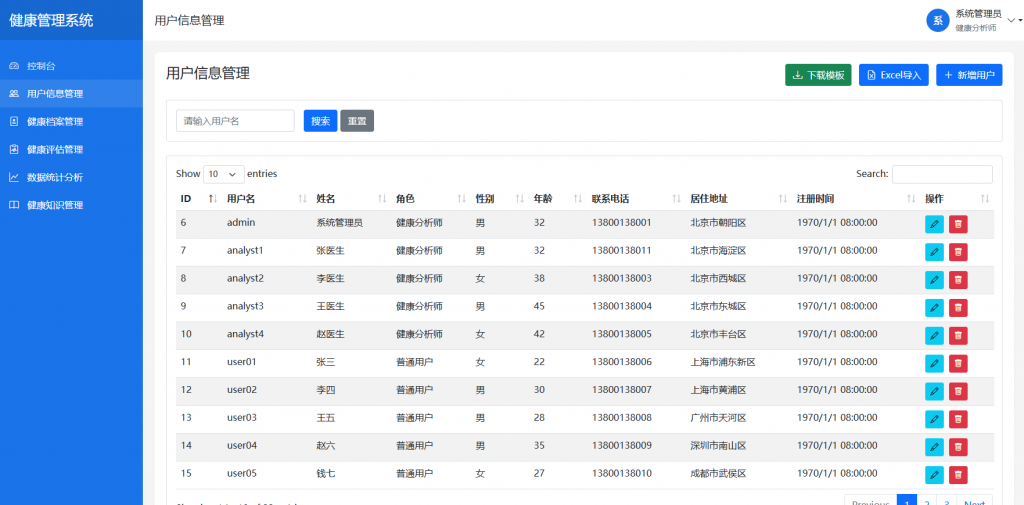The image size is (1024, 505).
Task: Edit the analyst4 user row
Action: click(x=935, y=336)
